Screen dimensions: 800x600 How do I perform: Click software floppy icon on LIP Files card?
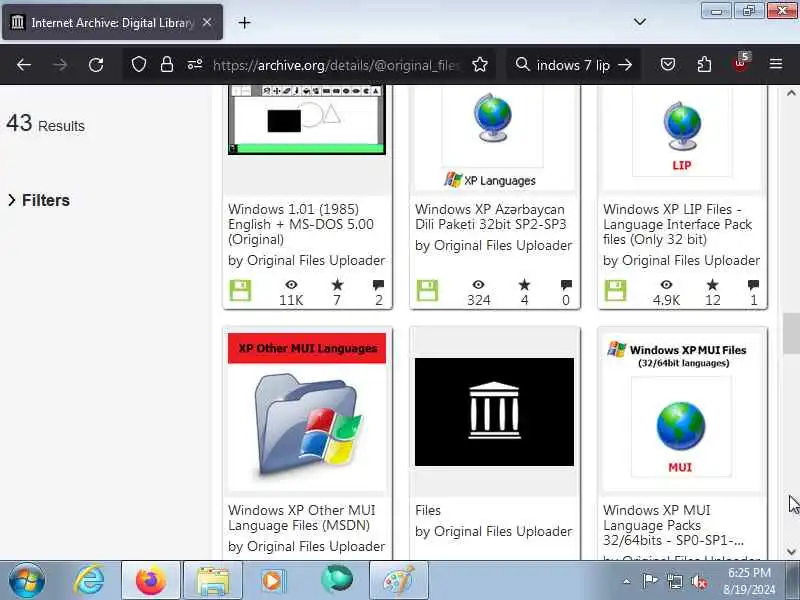[x=615, y=291]
